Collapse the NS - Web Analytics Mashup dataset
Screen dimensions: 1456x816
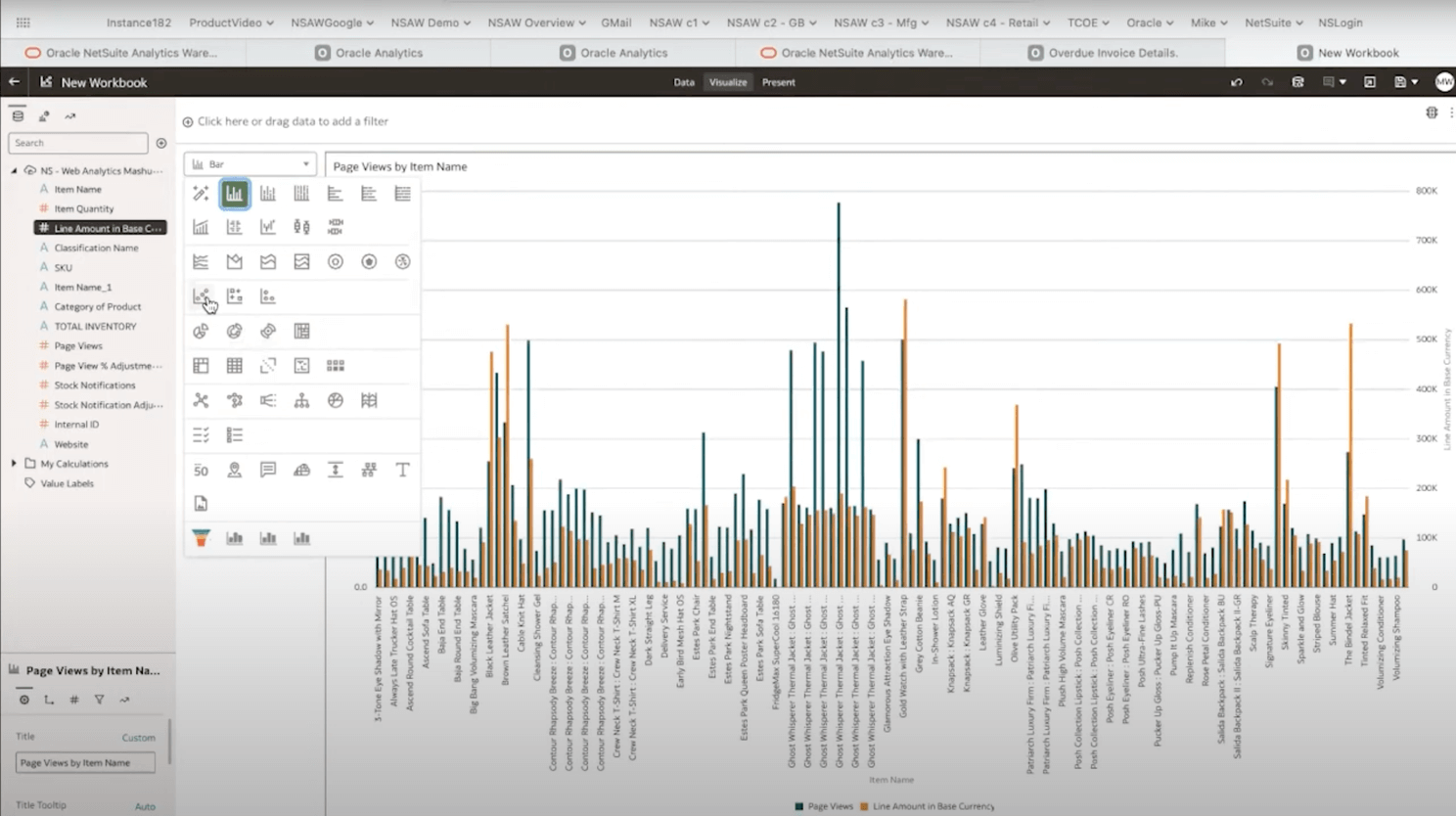coord(14,170)
